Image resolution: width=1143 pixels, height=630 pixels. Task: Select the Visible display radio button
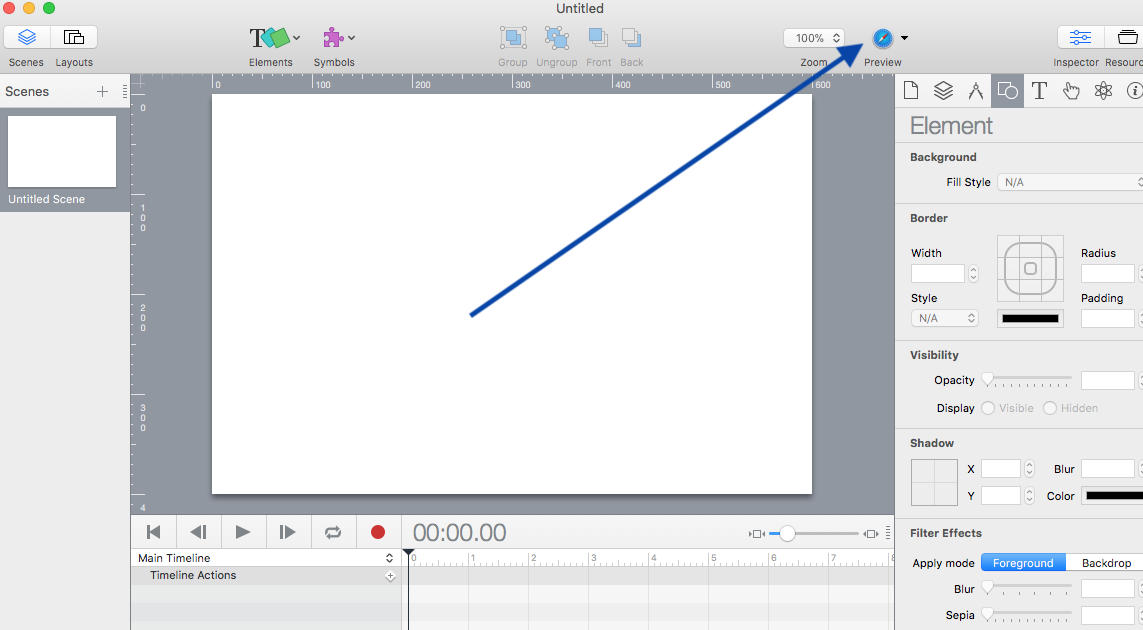tap(988, 408)
